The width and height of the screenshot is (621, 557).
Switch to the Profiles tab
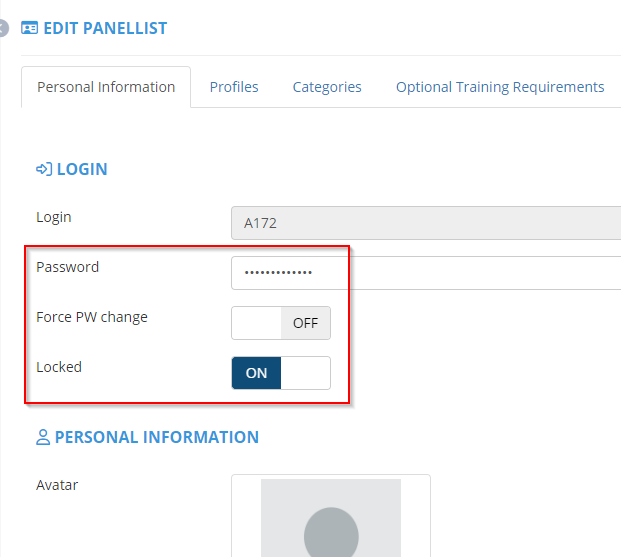pyautogui.click(x=234, y=87)
